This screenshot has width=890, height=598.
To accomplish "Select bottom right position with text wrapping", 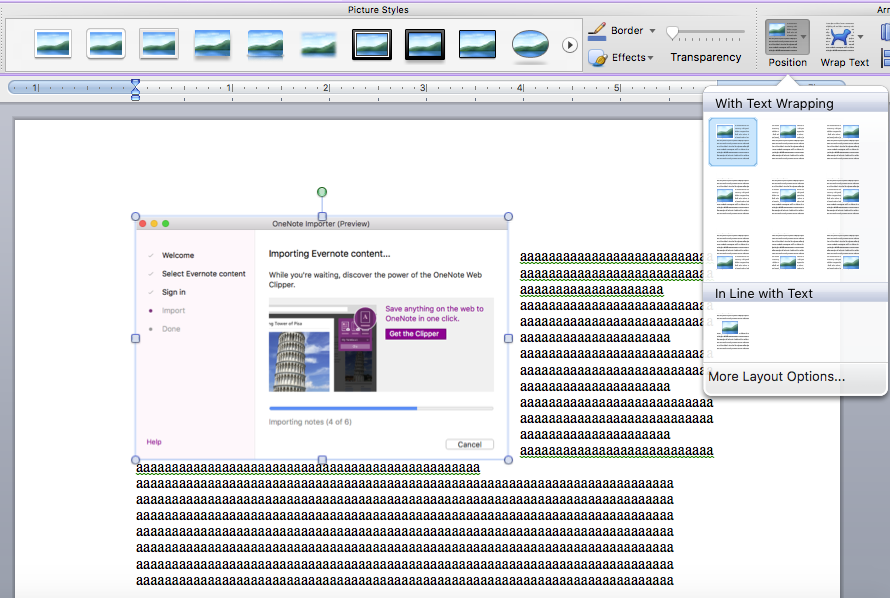I will (x=843, y=251).
